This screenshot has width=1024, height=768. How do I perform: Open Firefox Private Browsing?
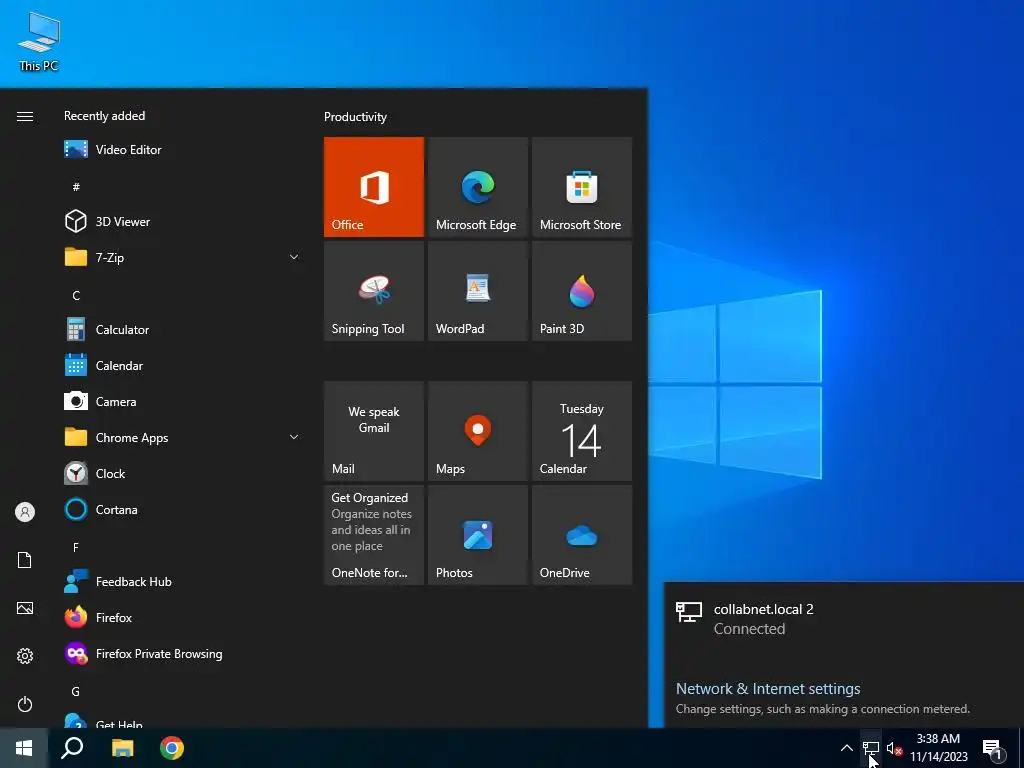click(x=183, y=653)
